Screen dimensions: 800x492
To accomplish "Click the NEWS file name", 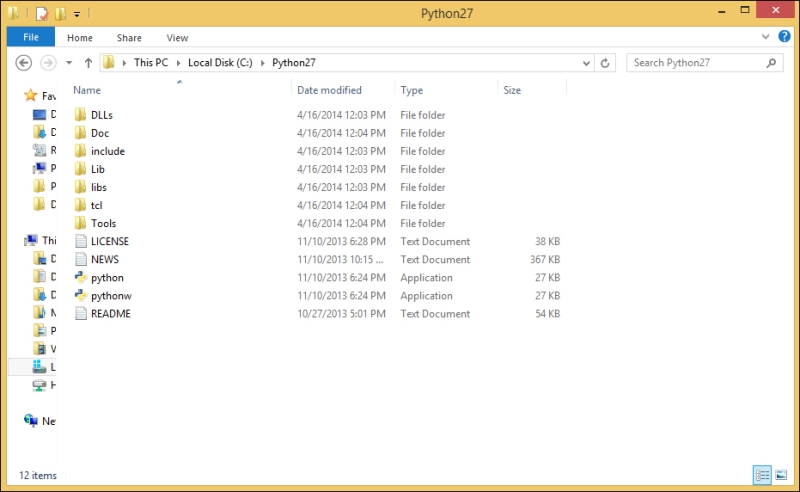I will pos(105,259).
